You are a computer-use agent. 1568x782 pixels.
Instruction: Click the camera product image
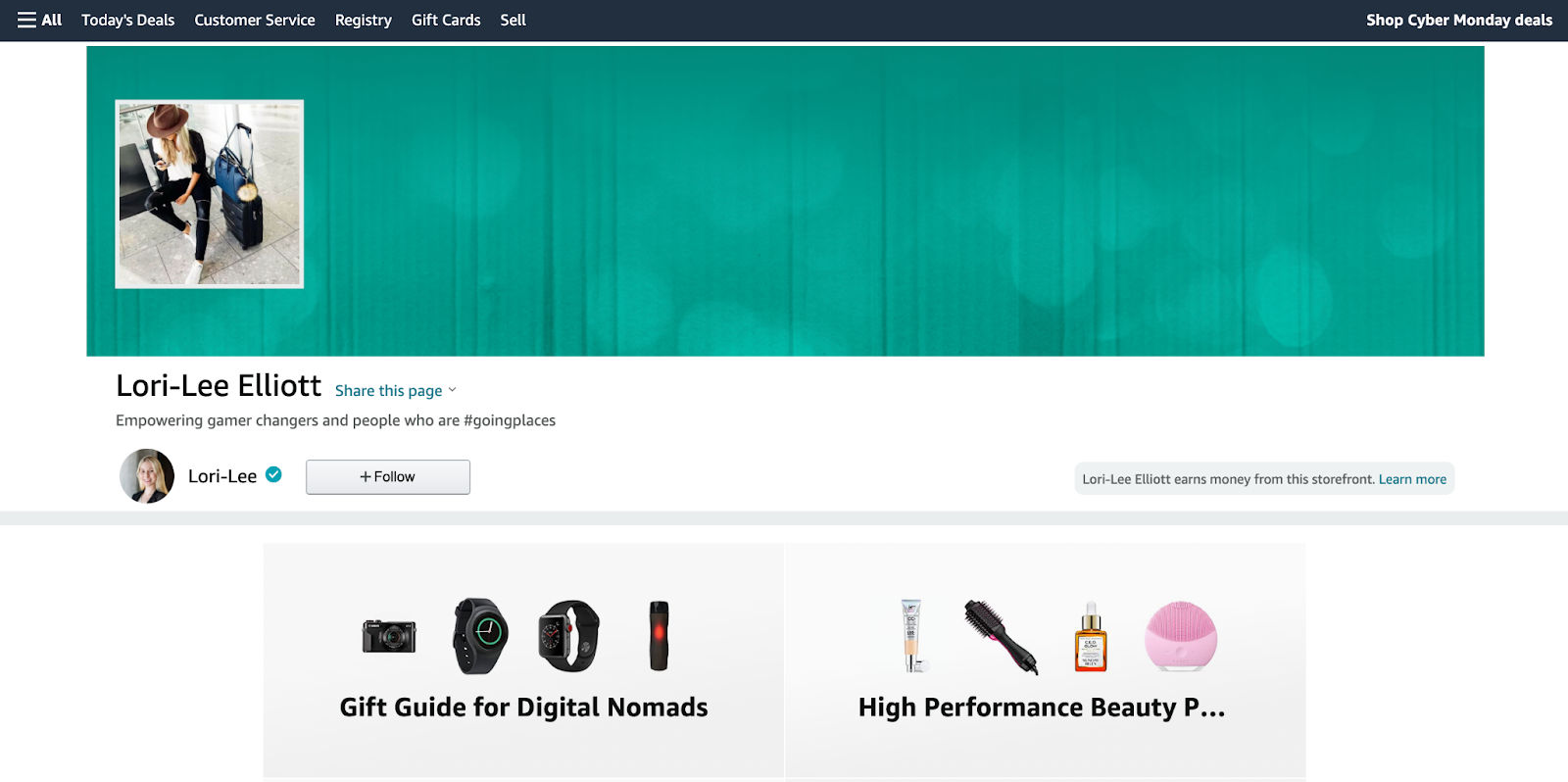coord(389,637)
